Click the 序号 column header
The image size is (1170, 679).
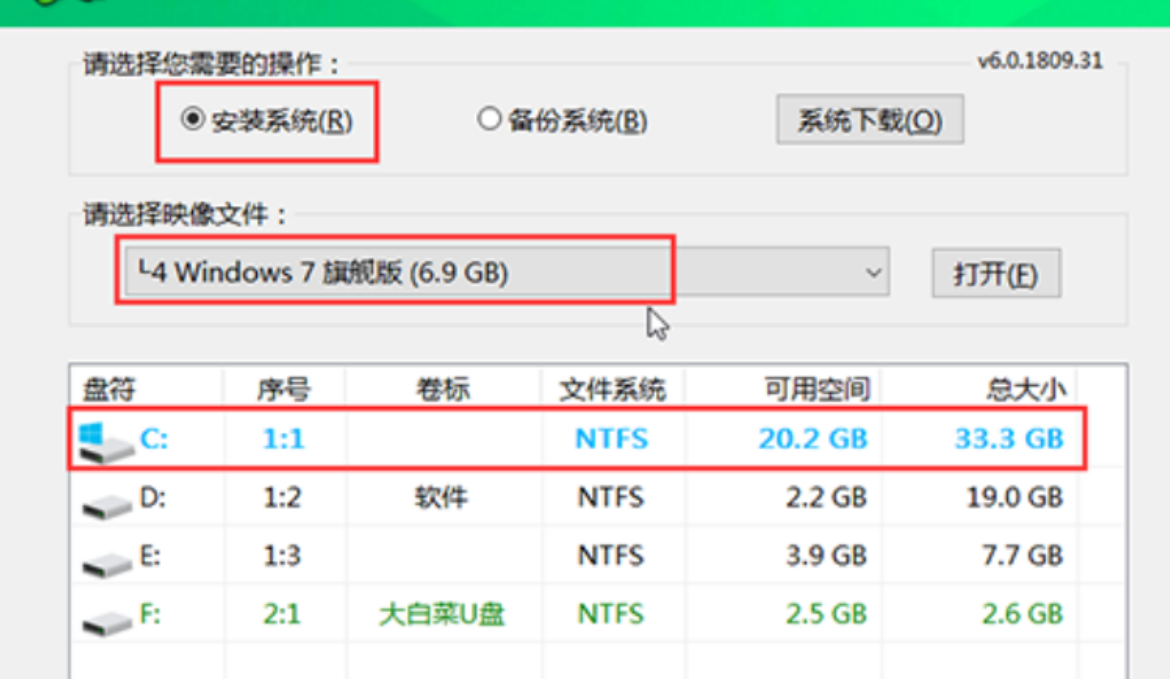click(283, 389)
